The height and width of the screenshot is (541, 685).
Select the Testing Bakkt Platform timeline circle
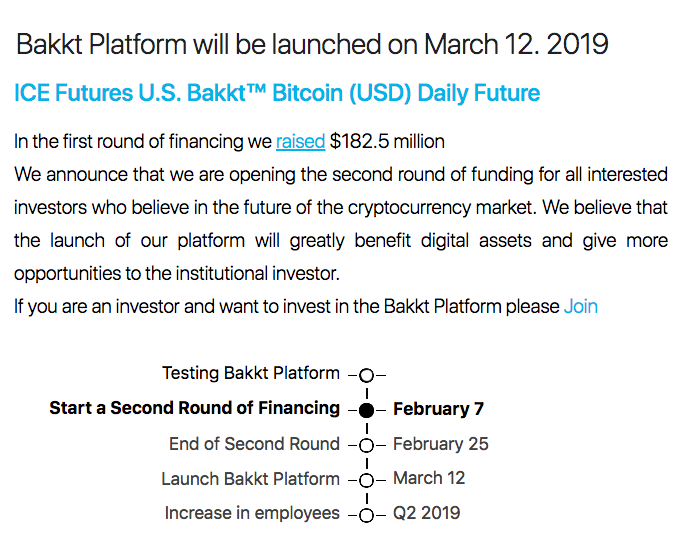coord(367,375)
